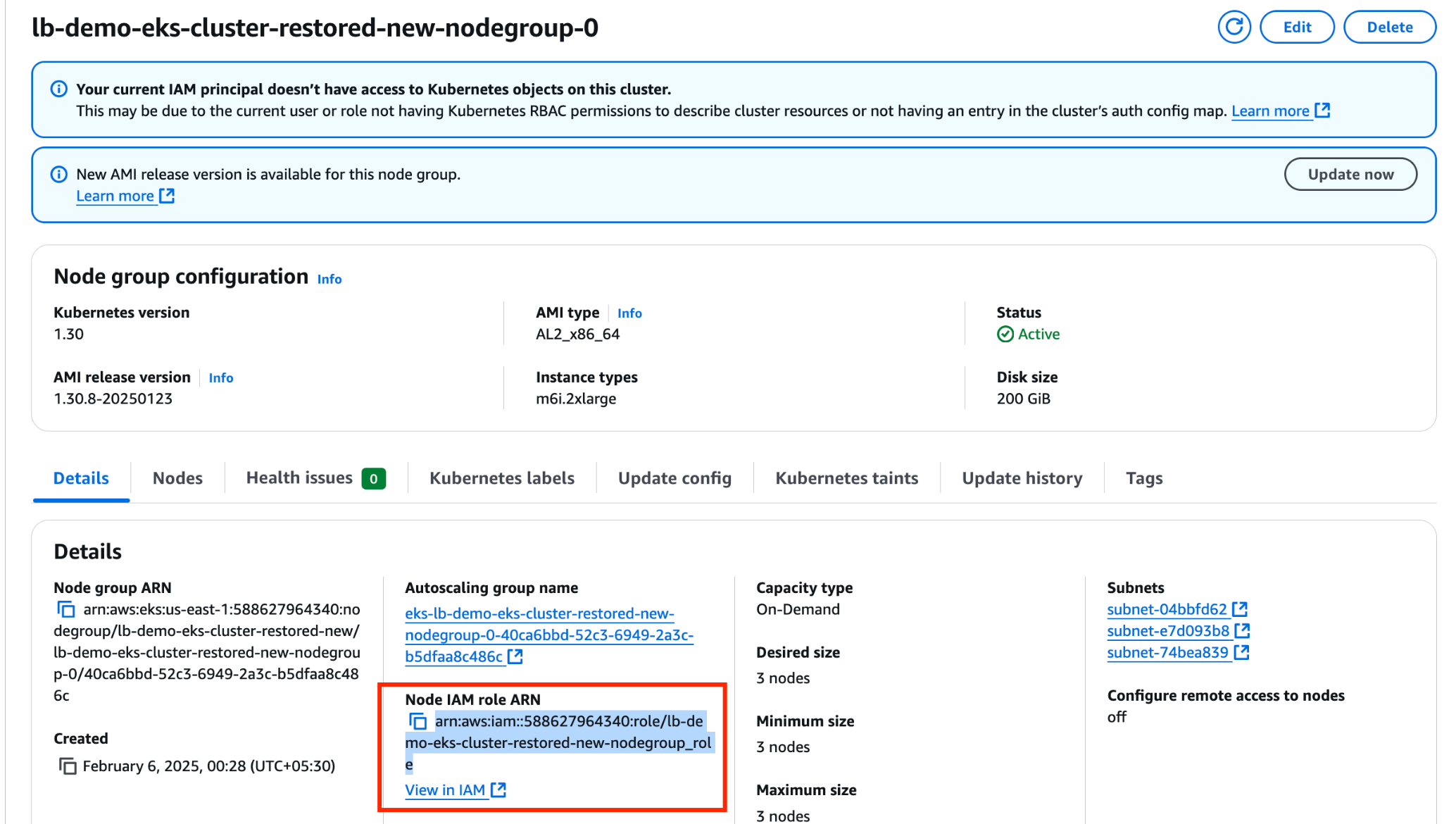Screen dimensions: 1456x824
Task: Click the green Active status checkmark icon
Action: tap(1005, 335)
